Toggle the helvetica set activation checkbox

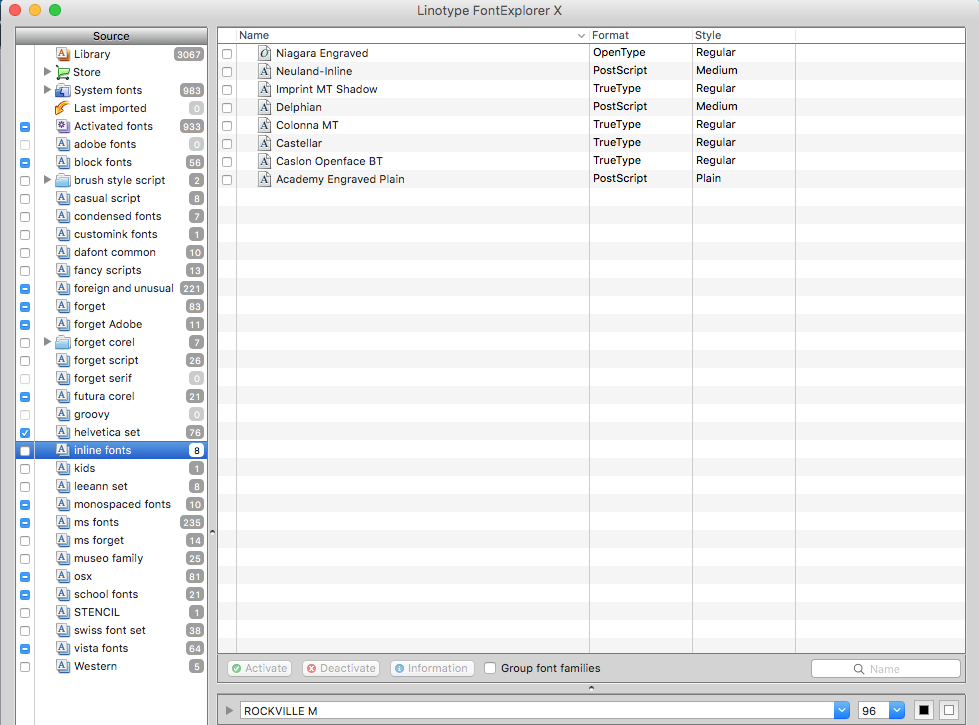click(x=25, y=433)
